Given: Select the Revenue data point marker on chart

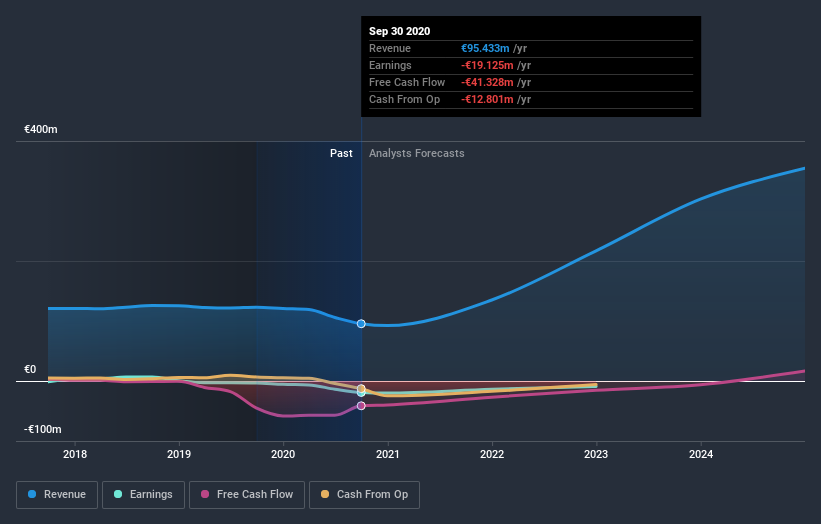Looking at the screenshot, I should (x=361, y=324).
